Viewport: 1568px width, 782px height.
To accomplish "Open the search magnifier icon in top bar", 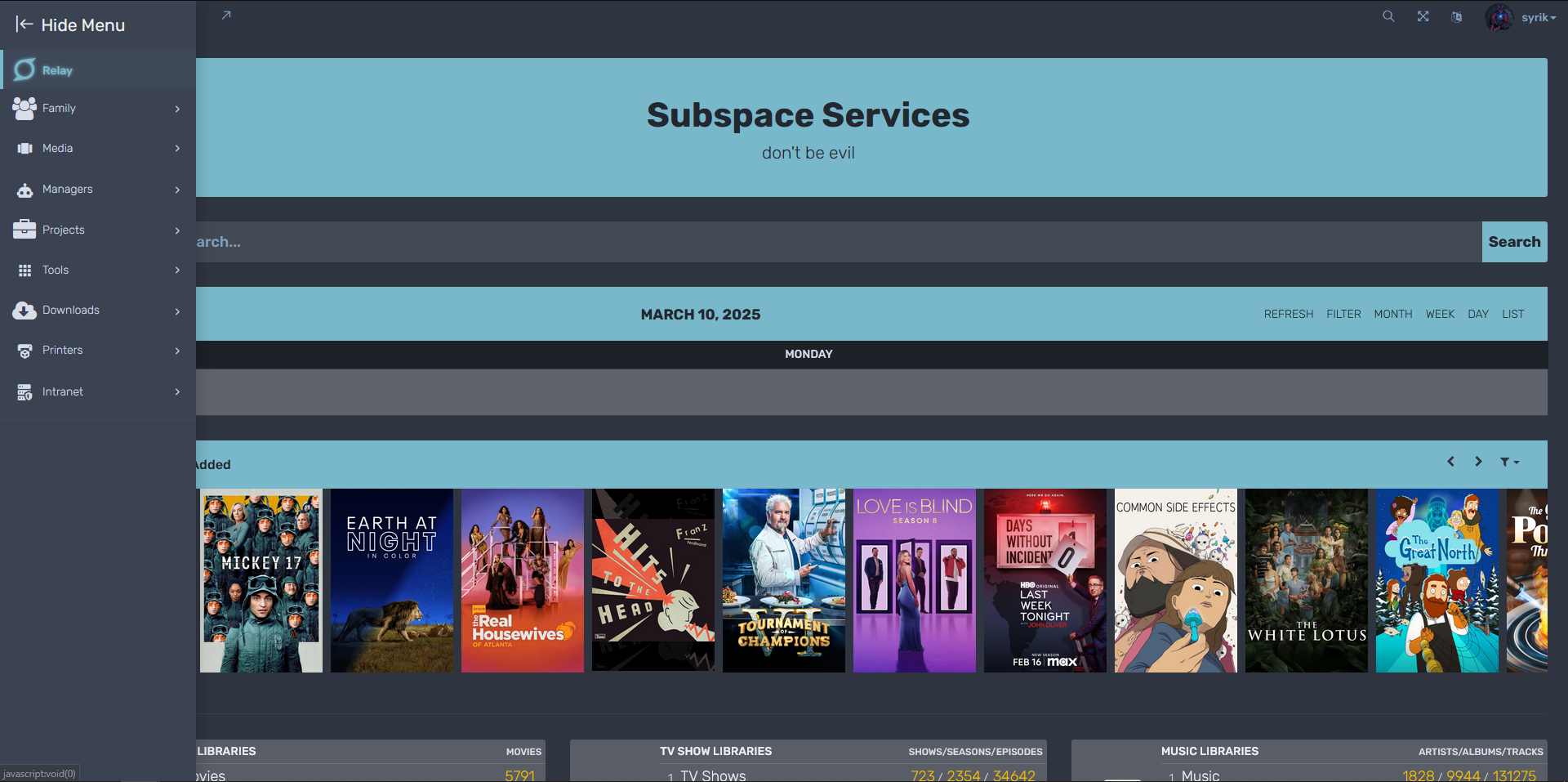I will click(x=1388, y=16).
